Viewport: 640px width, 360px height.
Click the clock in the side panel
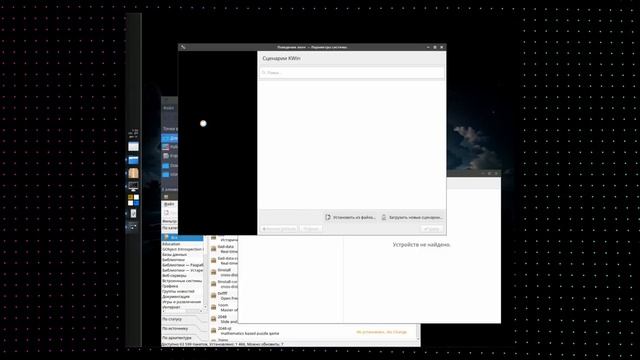click(133, 134)
